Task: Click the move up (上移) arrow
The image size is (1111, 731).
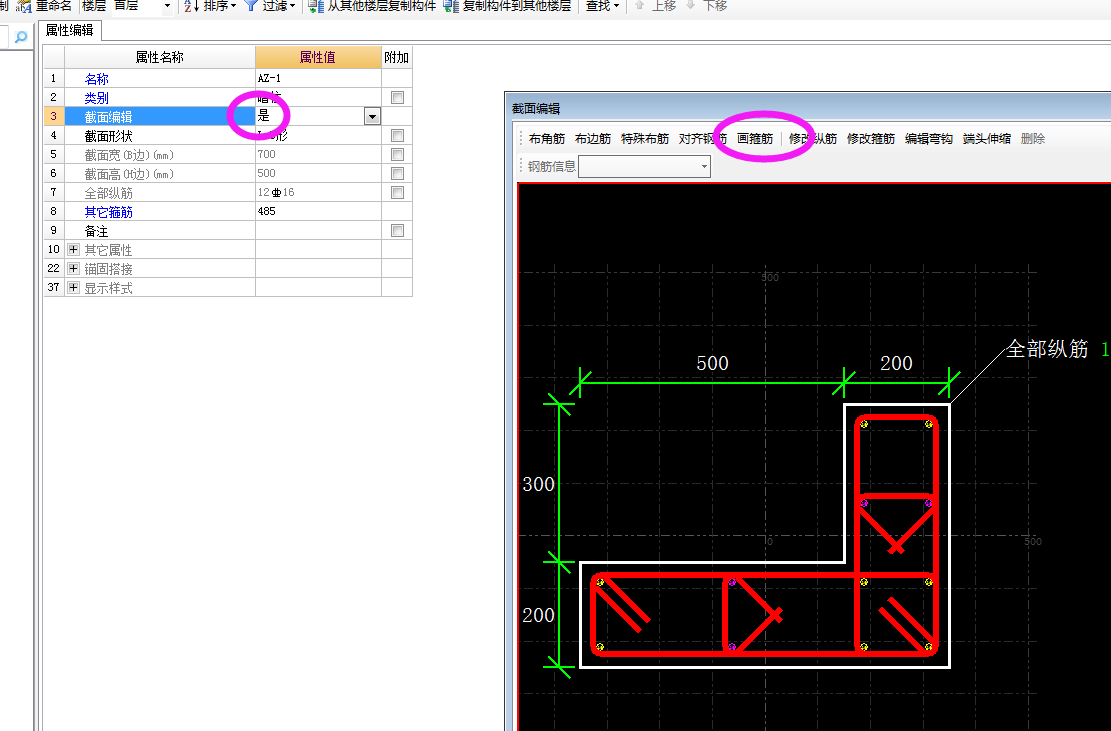Action: tap(640, 5)
